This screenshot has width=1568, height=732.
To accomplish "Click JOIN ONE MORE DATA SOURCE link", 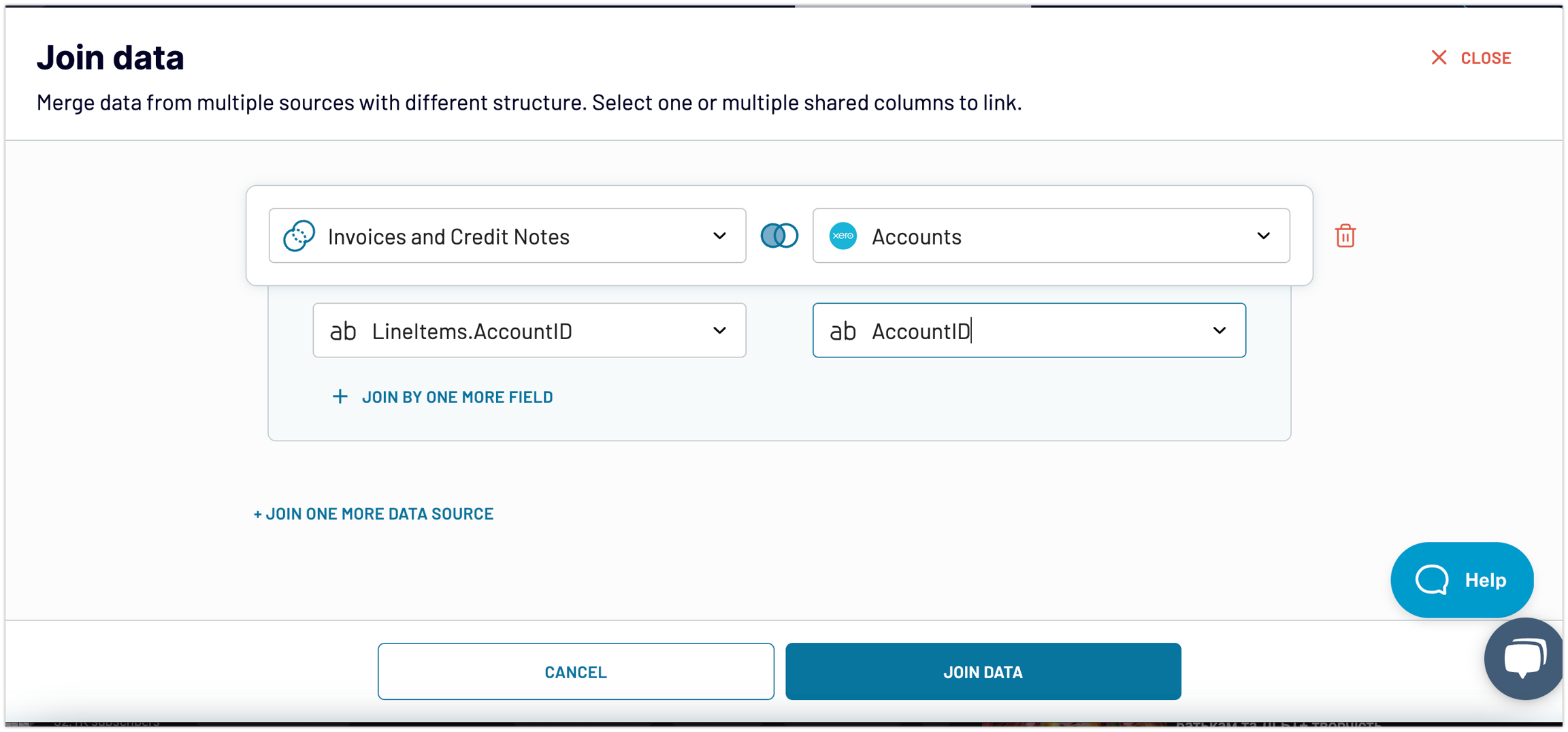I will pos(373,513).
